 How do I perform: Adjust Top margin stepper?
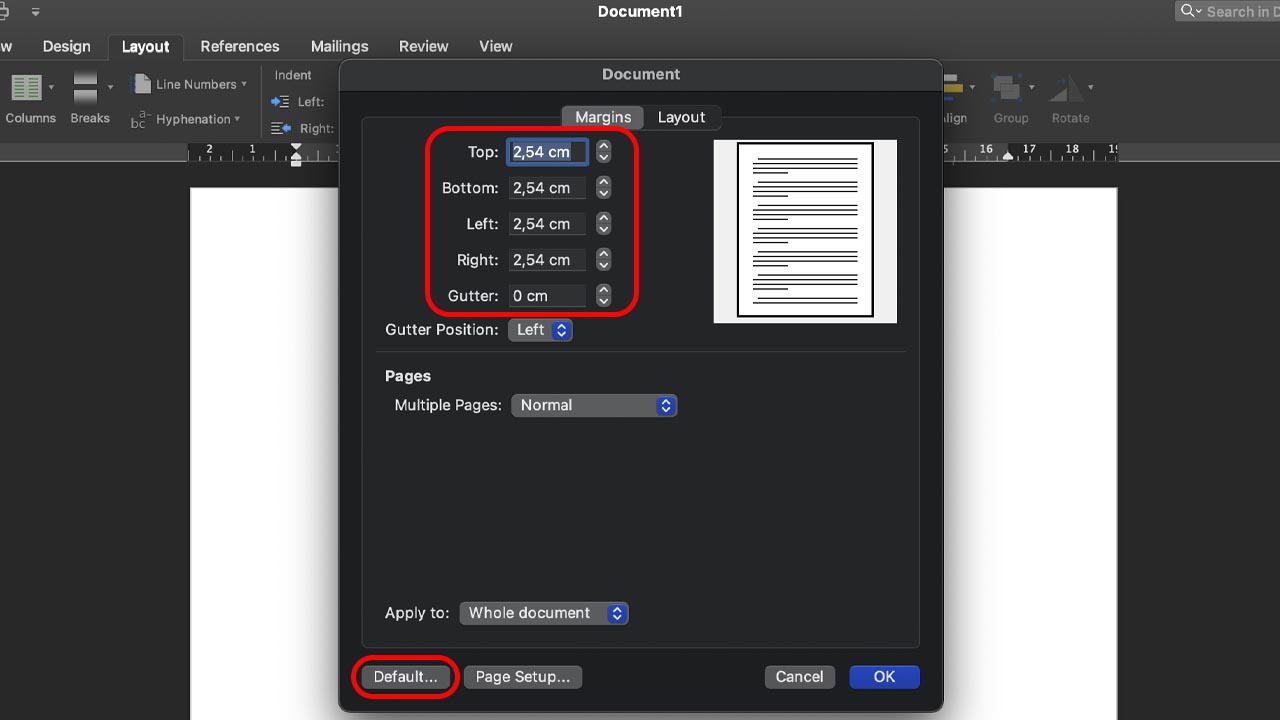coord(603,152)
